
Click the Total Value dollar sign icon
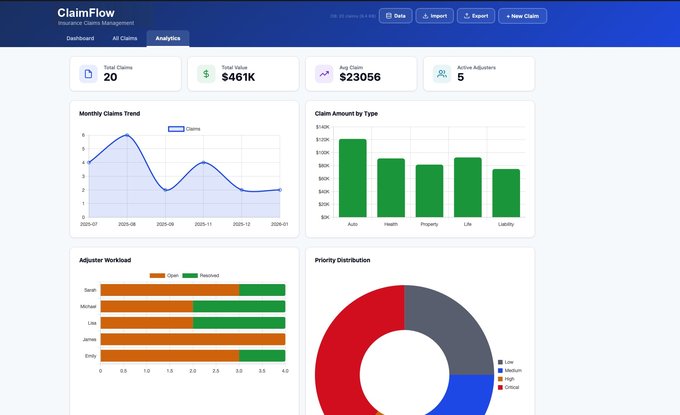coord(206,74)
